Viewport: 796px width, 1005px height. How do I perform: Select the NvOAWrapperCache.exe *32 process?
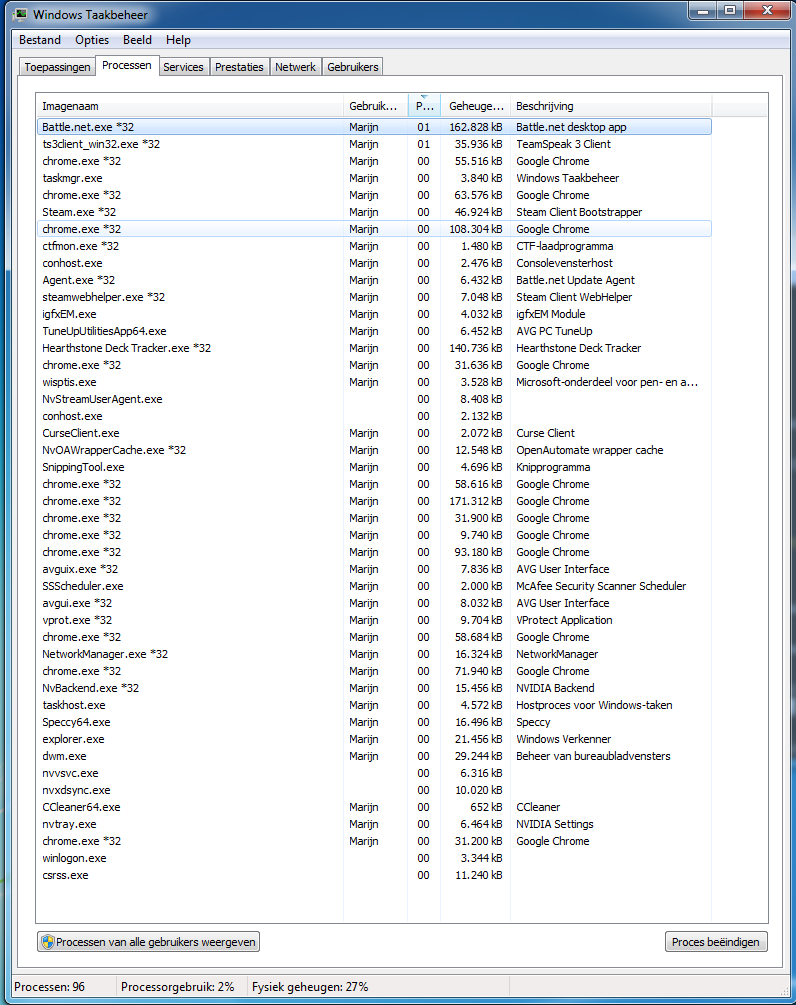pyautogui.click(x=374, y=450)
